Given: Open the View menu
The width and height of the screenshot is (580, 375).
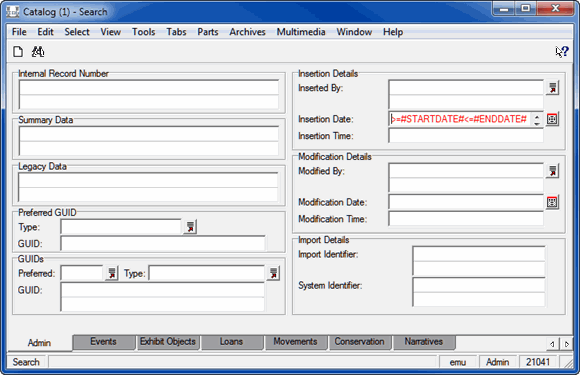Looking at the screenshot, I should click(111, 32).
